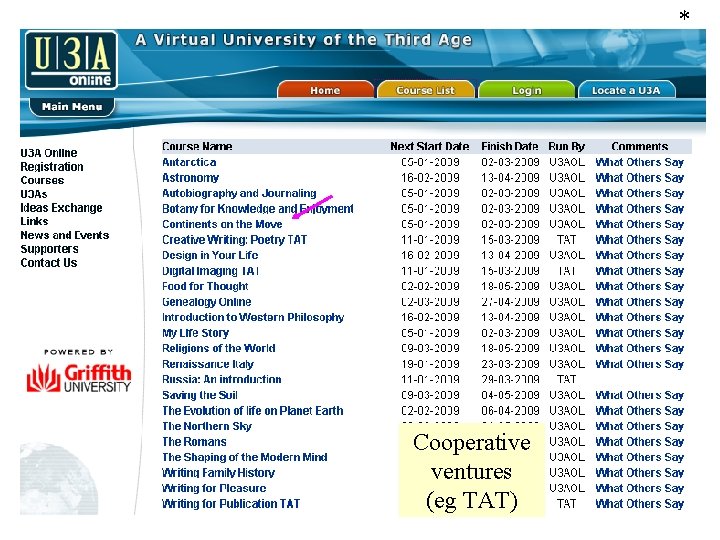Click finish date 06-04-2009 for Evolution of life
The width and height of the screenshot is (720, 540).
coord(510,411)
